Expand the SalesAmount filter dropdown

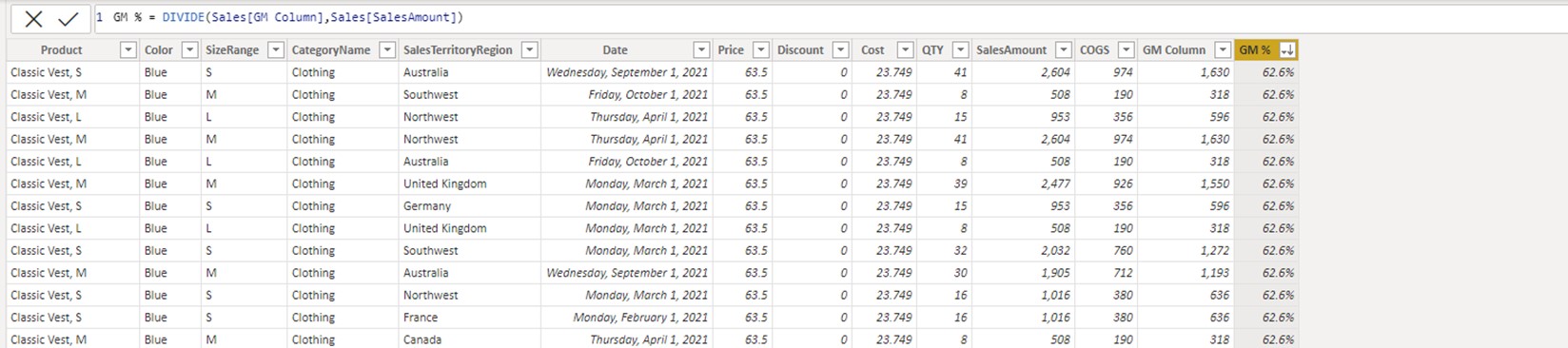(1064, 49)
